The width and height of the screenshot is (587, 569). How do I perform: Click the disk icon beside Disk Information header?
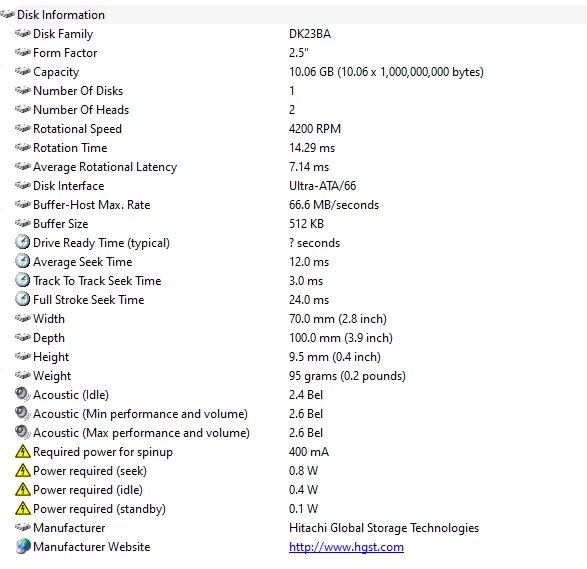7,15
